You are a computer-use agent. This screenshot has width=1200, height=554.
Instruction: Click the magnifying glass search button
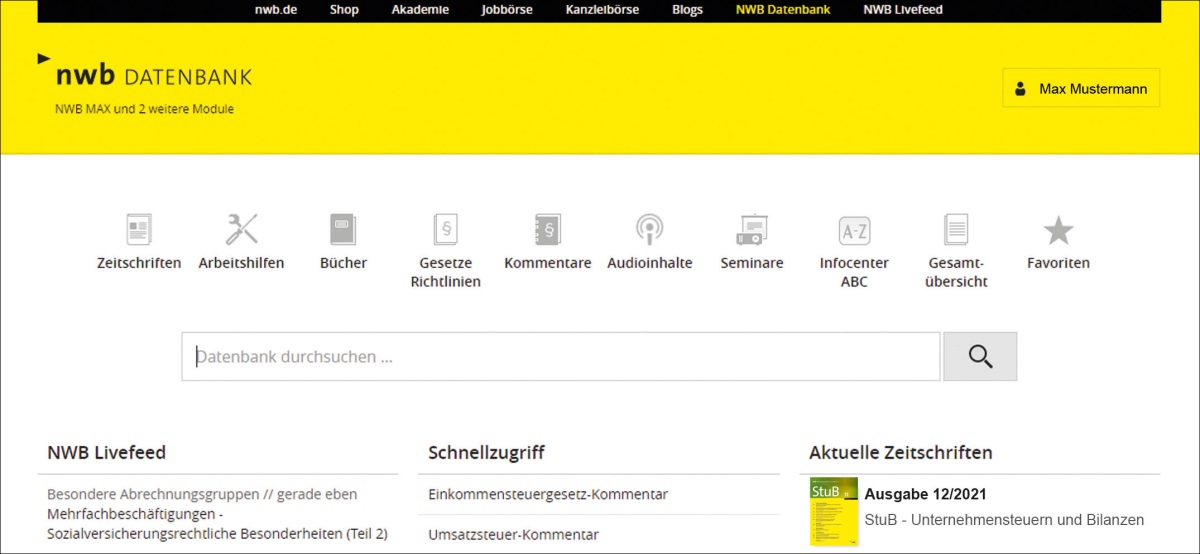[x=979, y=357]
